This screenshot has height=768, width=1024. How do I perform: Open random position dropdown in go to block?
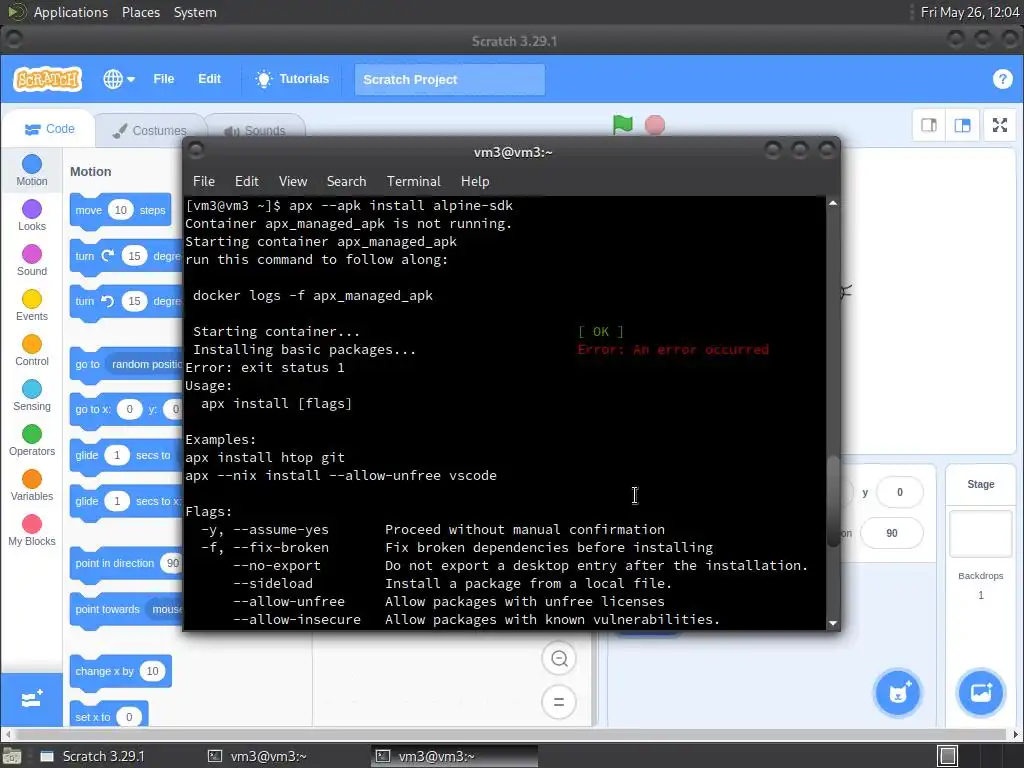click(146, 364)
